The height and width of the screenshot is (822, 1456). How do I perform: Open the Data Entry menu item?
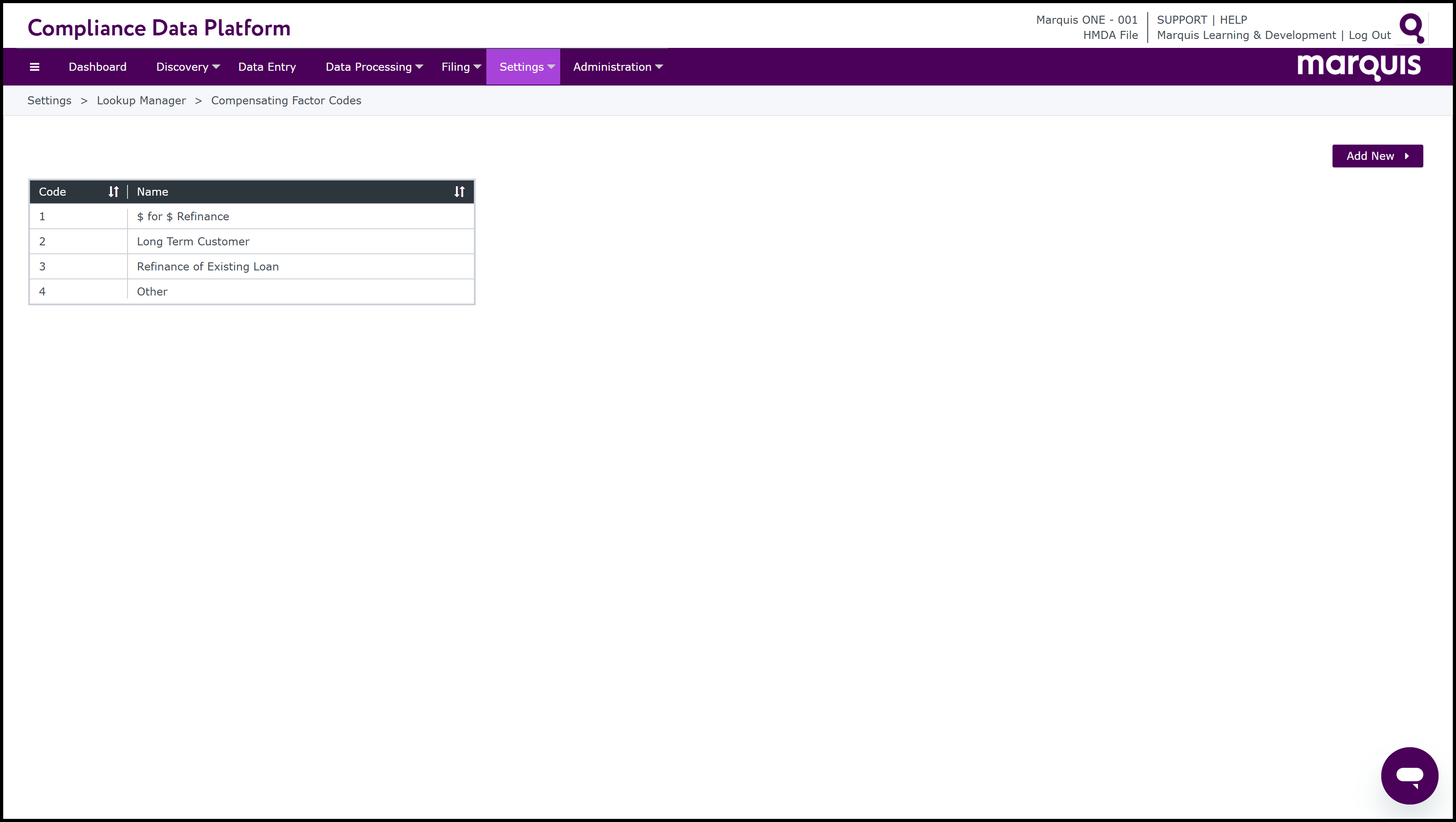tap(267, 67)
